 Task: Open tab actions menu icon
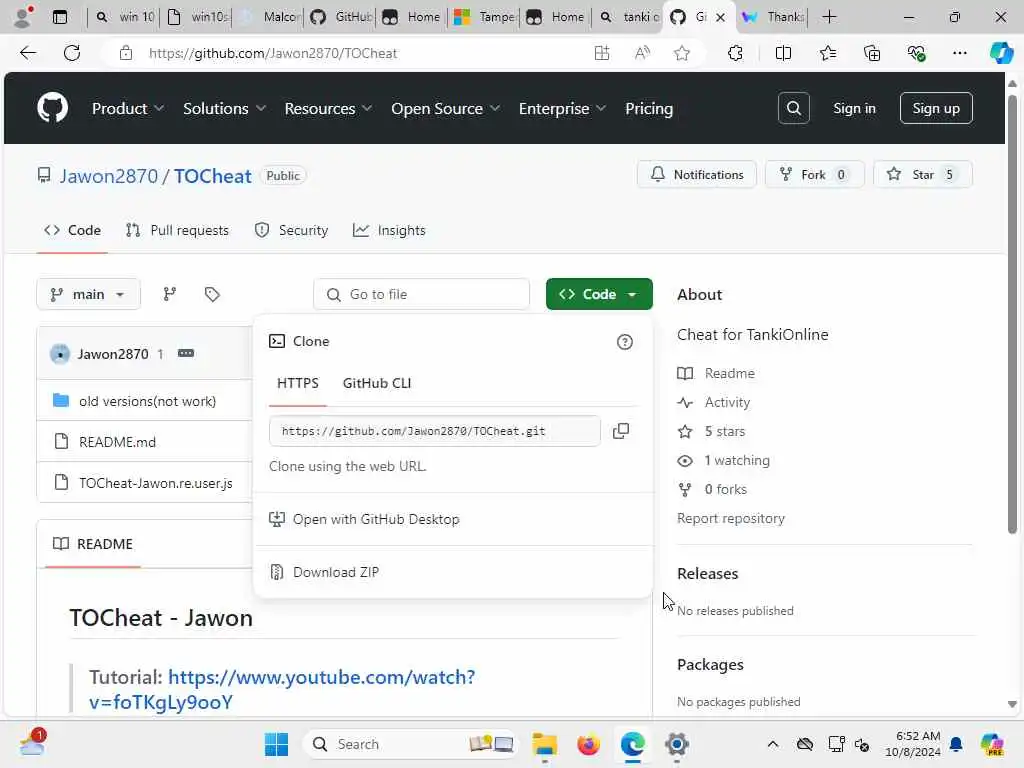pyautogui.click(x=60, y=17)
